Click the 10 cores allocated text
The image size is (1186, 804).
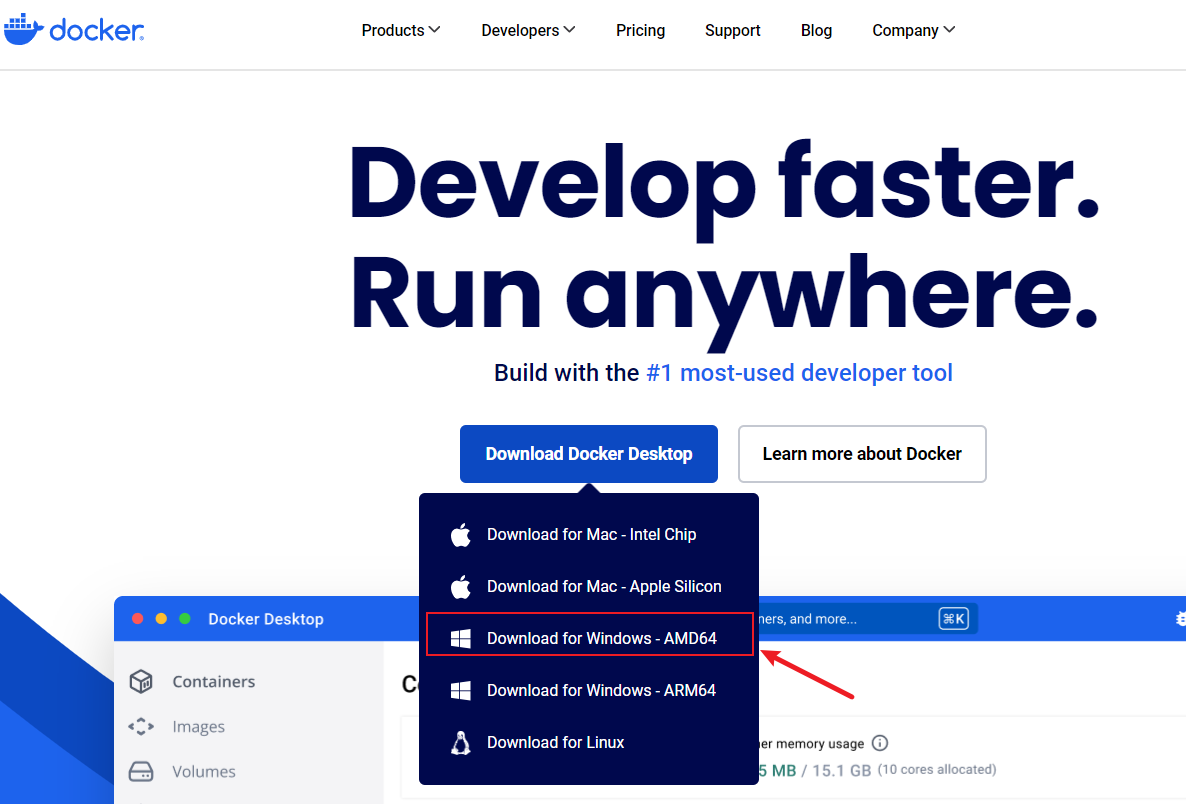coord(937,769)
